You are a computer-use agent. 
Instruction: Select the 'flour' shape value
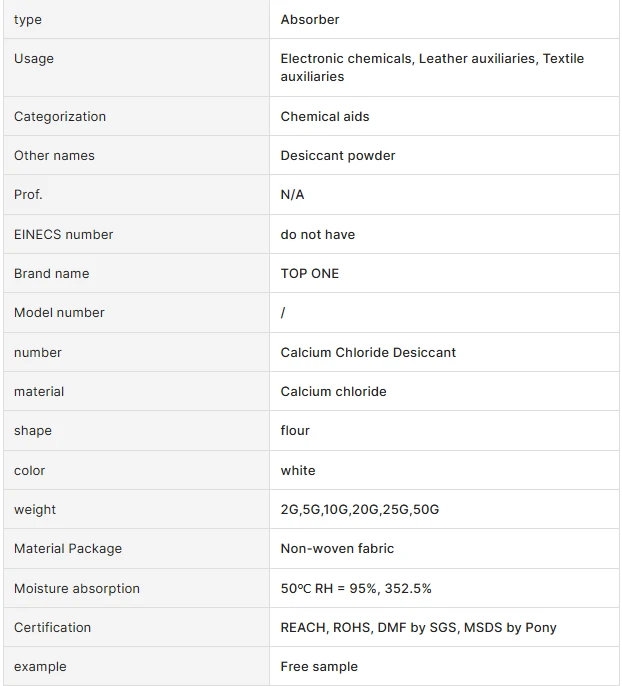pos(295,430)
